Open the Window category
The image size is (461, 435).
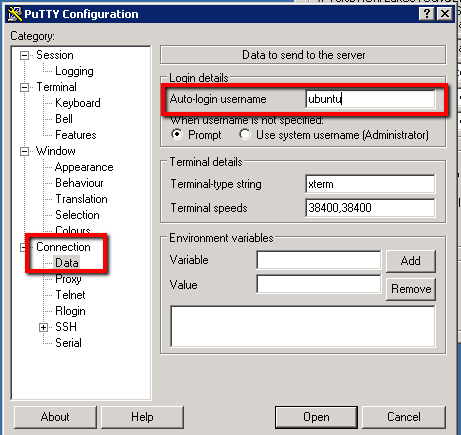tap(56, 151)
